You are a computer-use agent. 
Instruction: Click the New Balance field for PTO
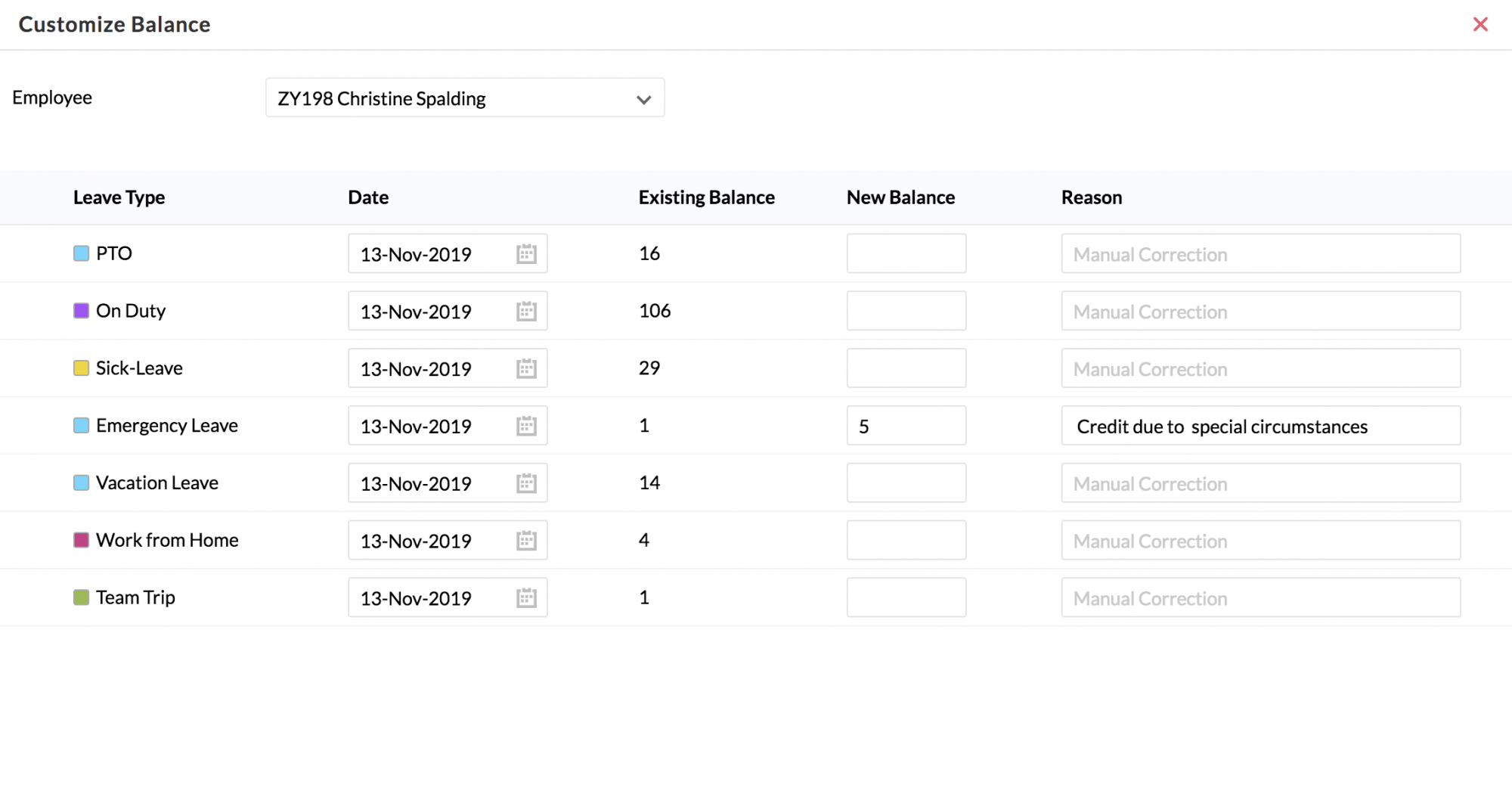coord(906,253)
